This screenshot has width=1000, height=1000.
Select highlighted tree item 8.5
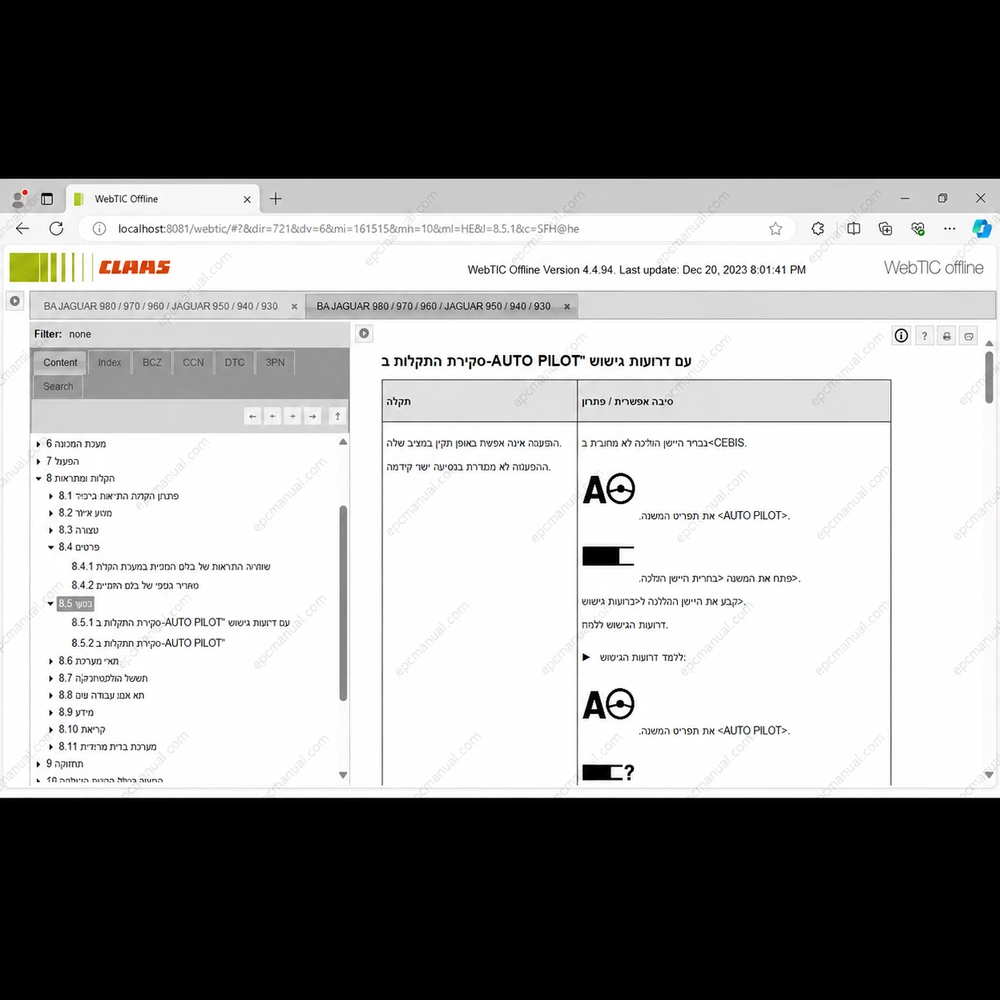[75, 603]
